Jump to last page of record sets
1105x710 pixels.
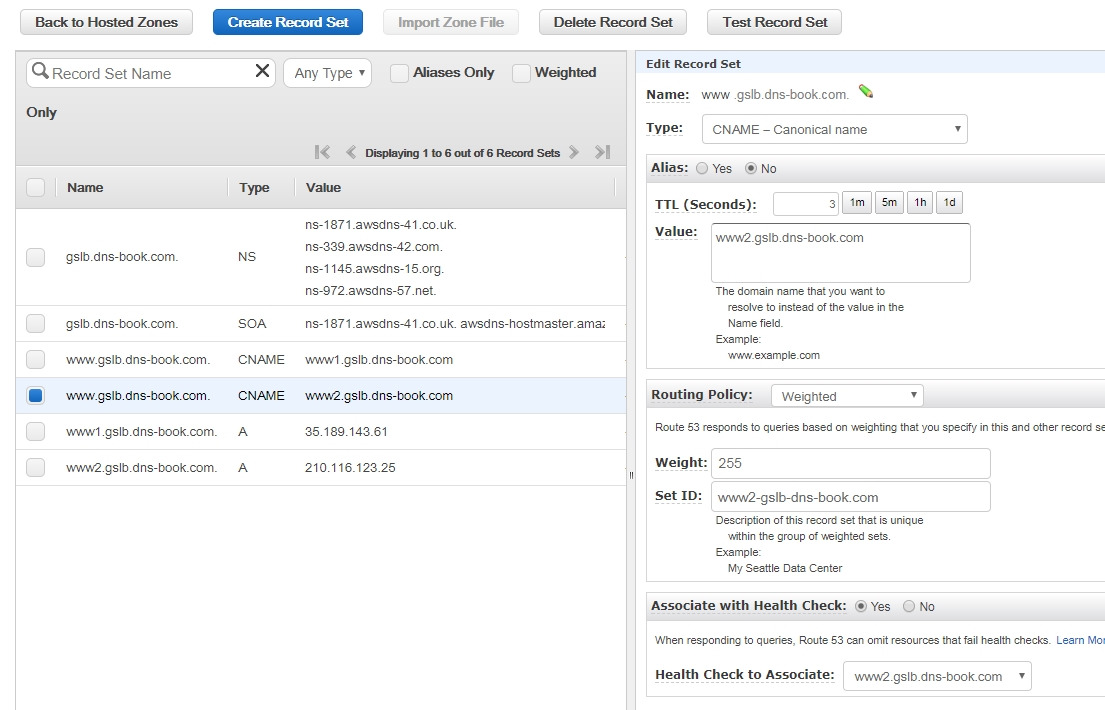click(x=602, y=152)
